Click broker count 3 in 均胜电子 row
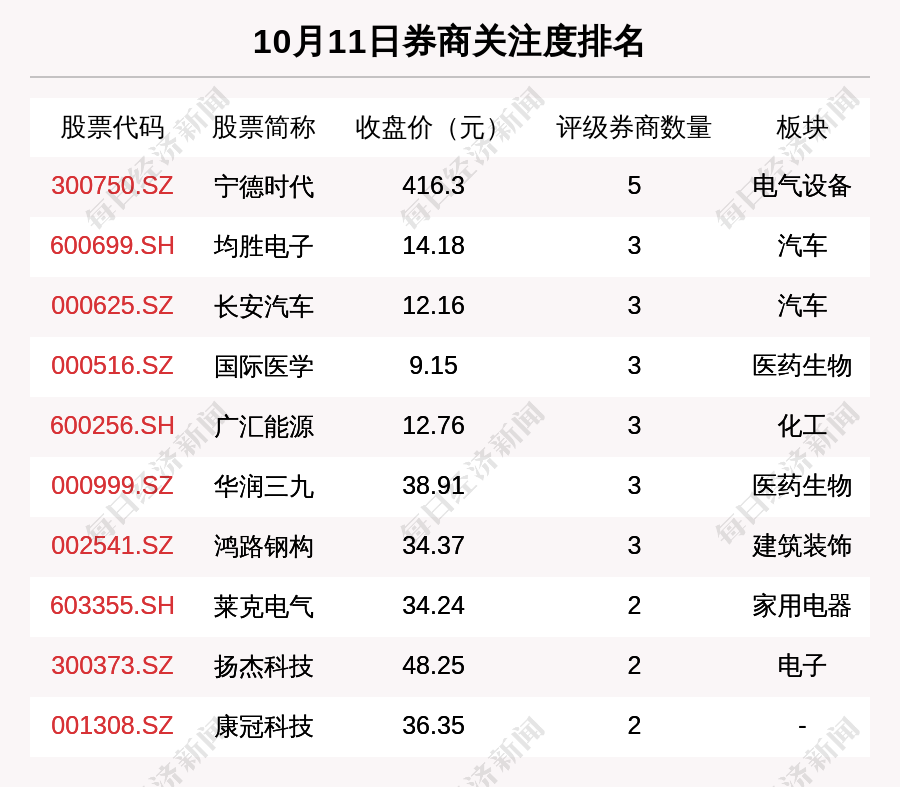900x787 pixels. pyautogui.click(x=634, y=246)
